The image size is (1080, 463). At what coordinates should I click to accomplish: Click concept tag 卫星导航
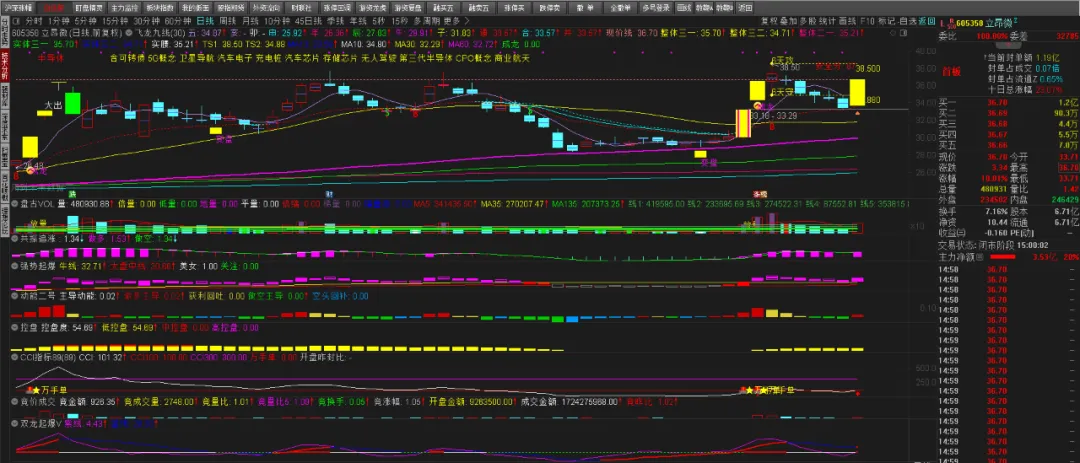(198, 59)
